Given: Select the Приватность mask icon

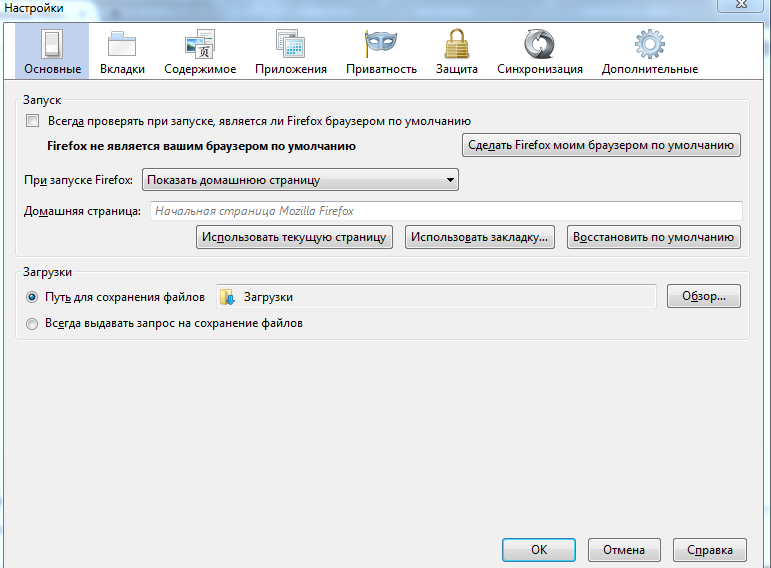Looking at the screenshot, I should [x=381, y=45].
